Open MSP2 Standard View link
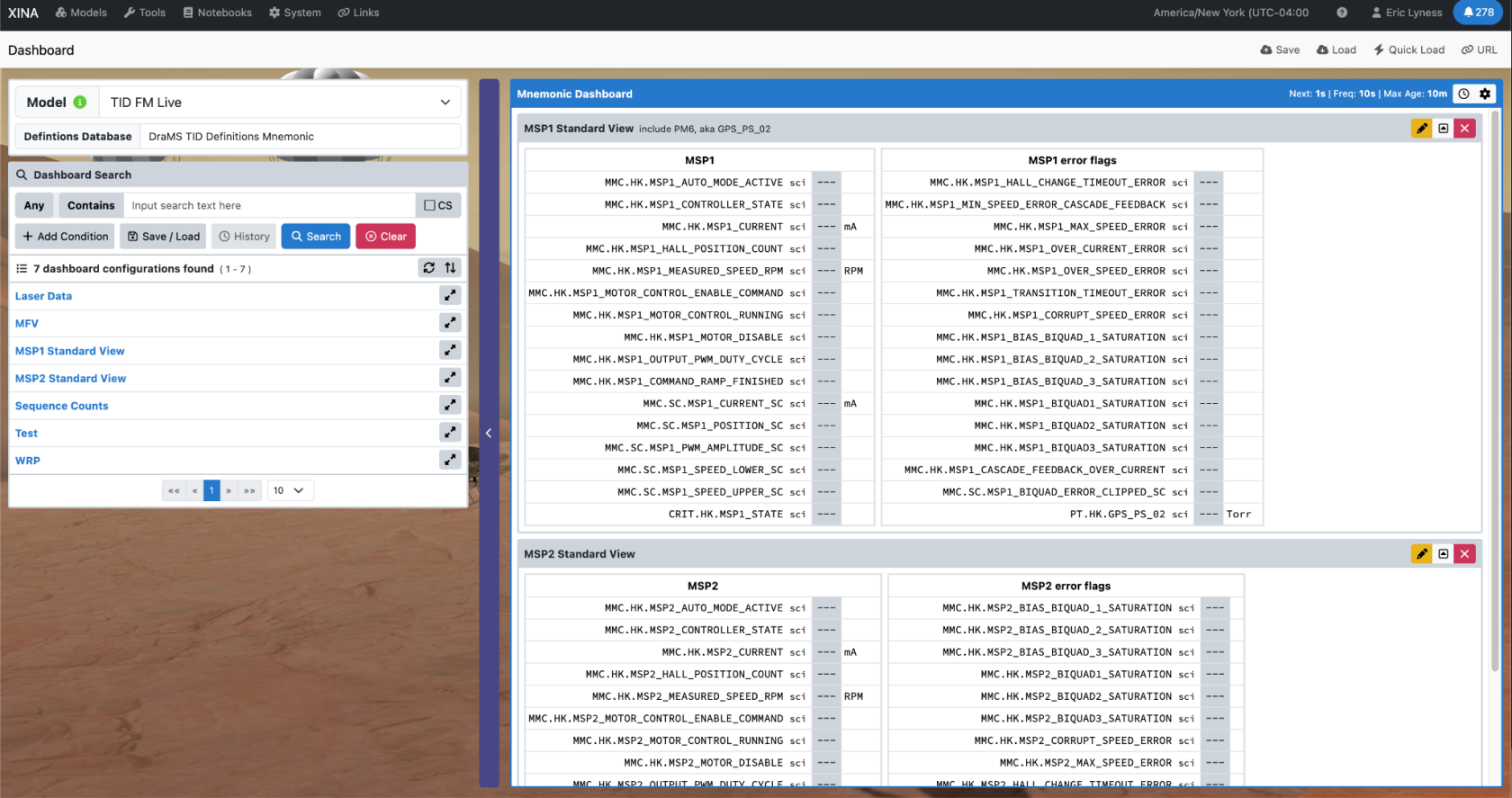The height and width of the screenshot is (798, 1512). tap(70, 379)
